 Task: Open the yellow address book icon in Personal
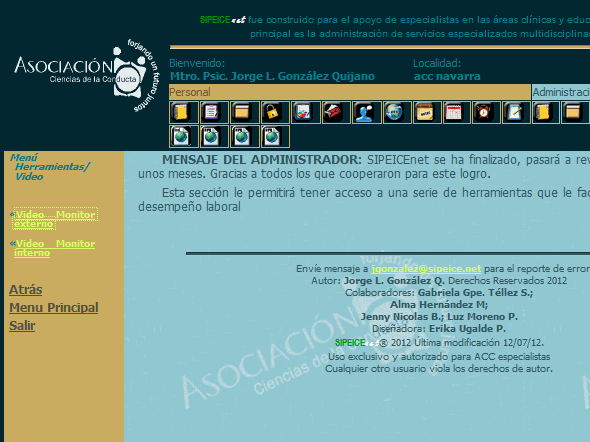click(184, 112)
